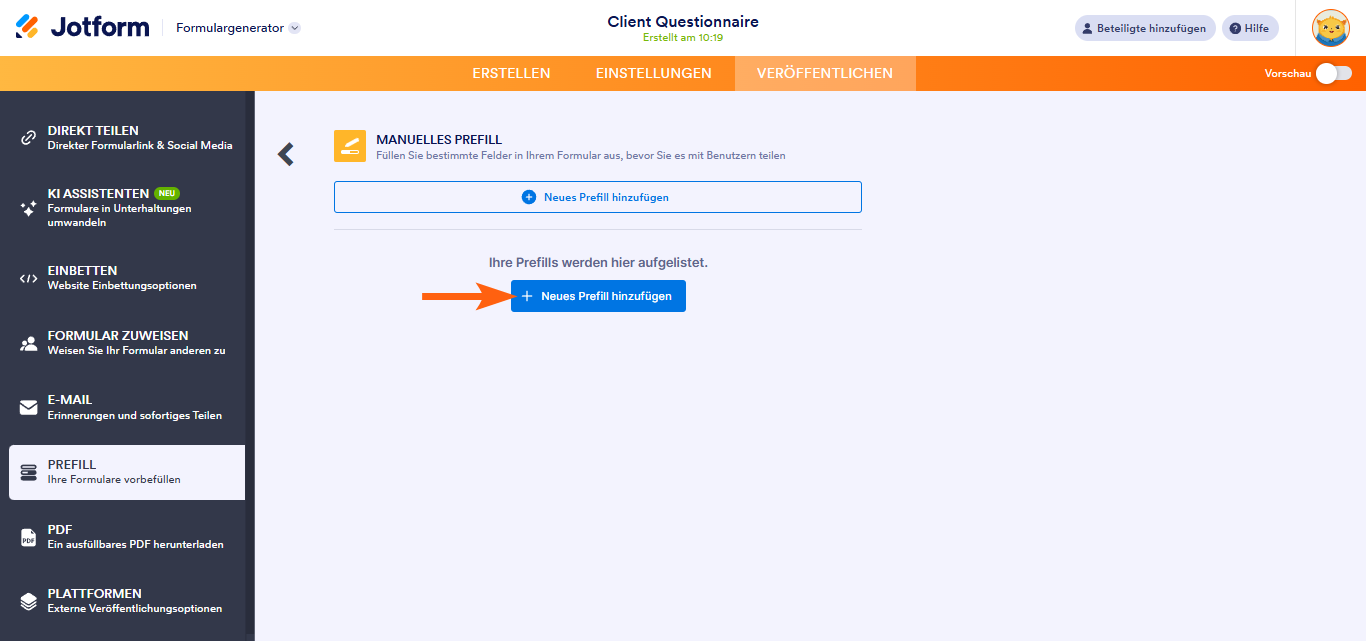Open the Plattformen layers icon

click(29, 601)
